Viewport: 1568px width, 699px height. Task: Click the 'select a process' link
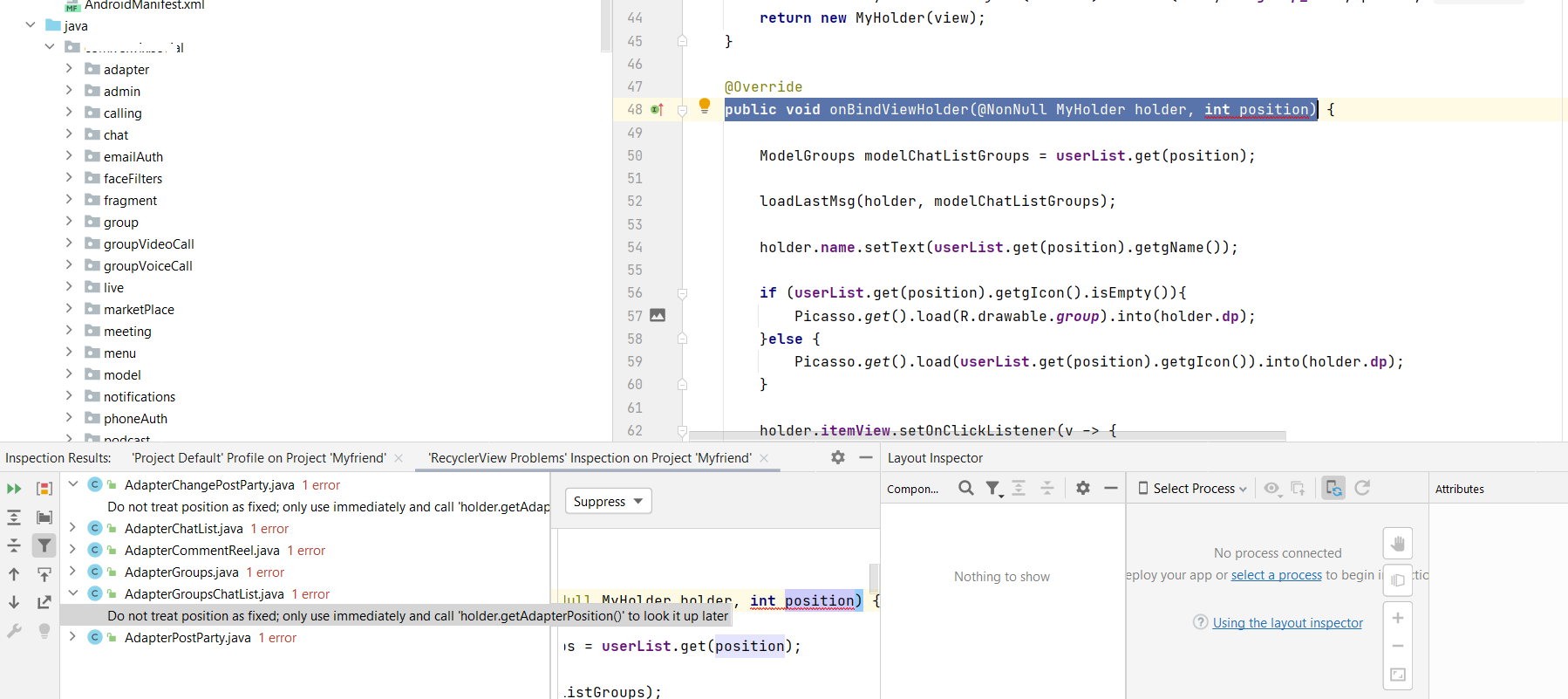pyautogui.click(x=1277, y=575)
